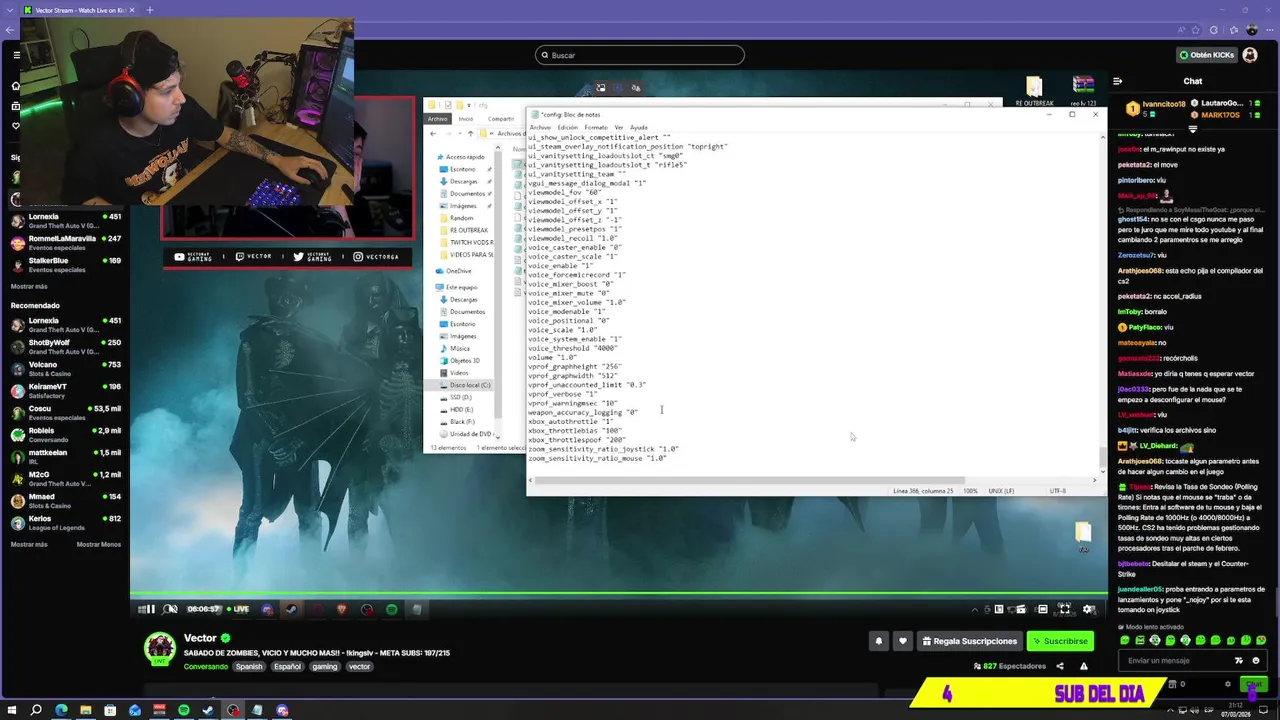Click the report warning triangle icon
Screen dimensions: 1280x720
pos(1083,666)
